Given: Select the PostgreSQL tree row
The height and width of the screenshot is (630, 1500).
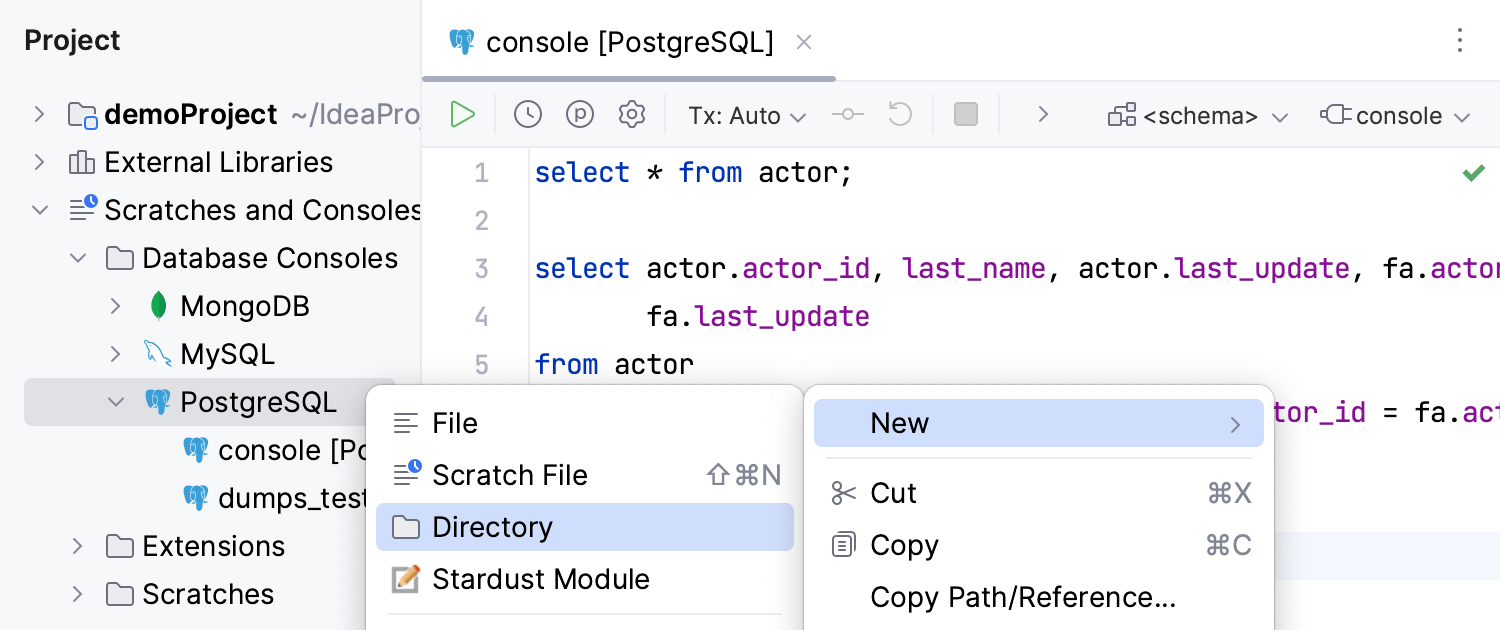Looking at the screenshot, I should (211, 402).
